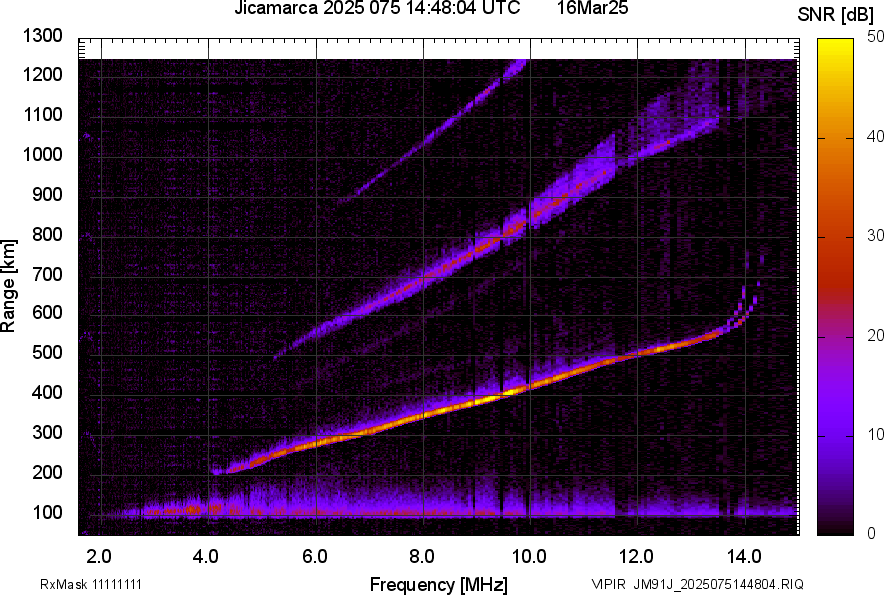This screenshot has width=884, height=595.
Task: Select the Frequency [MHz] axis label
Action: click(x=438, y=584)
